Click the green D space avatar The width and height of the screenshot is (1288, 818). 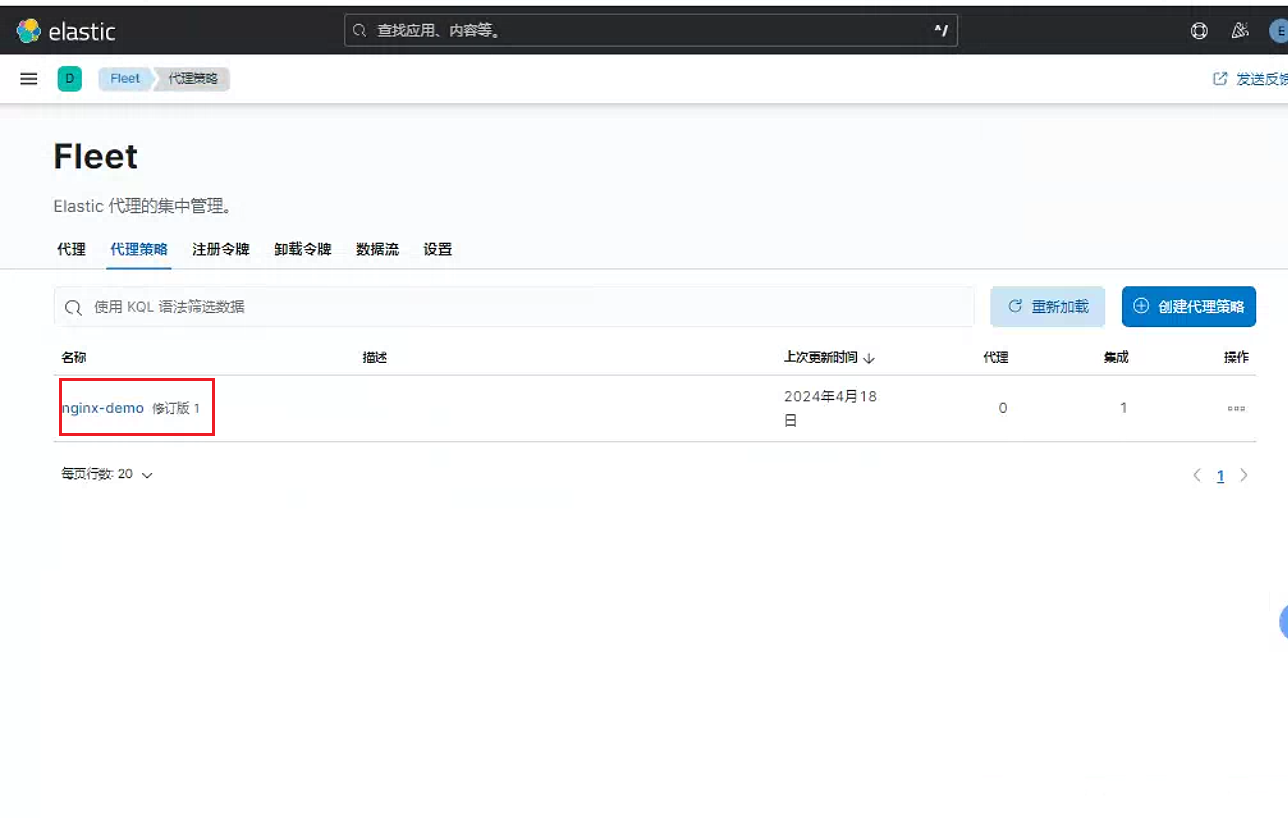tap(69, 79)
